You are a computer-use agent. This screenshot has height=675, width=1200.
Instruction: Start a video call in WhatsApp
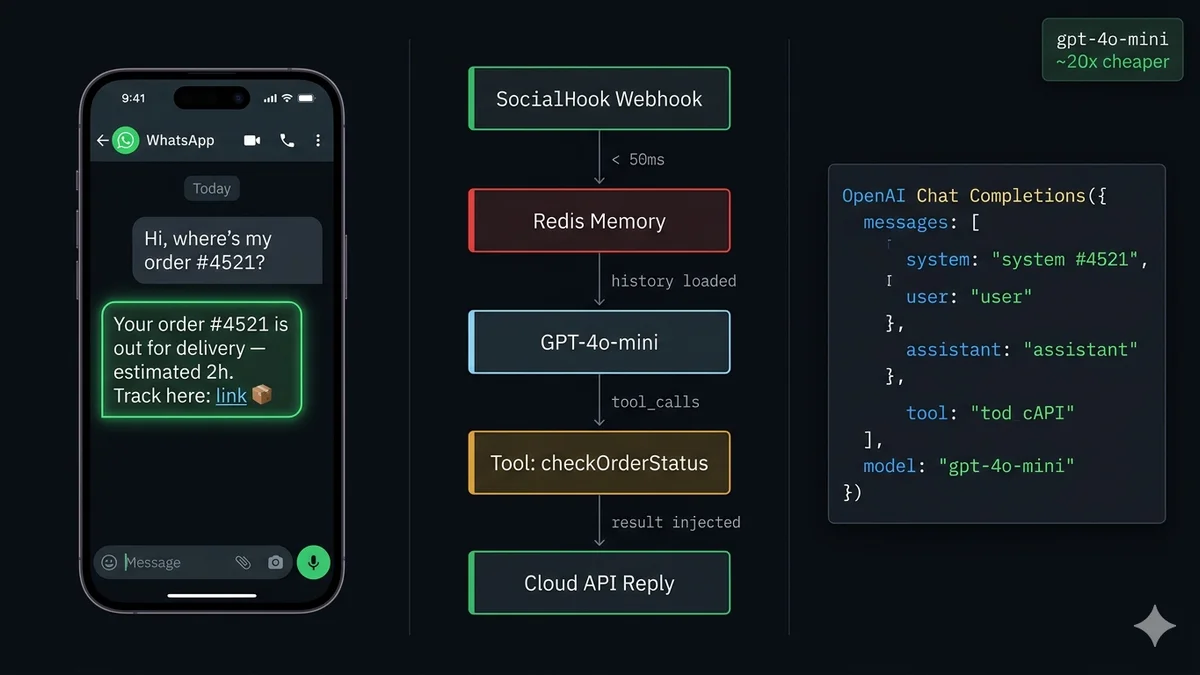pyautogui.click(x=252, y=141)
